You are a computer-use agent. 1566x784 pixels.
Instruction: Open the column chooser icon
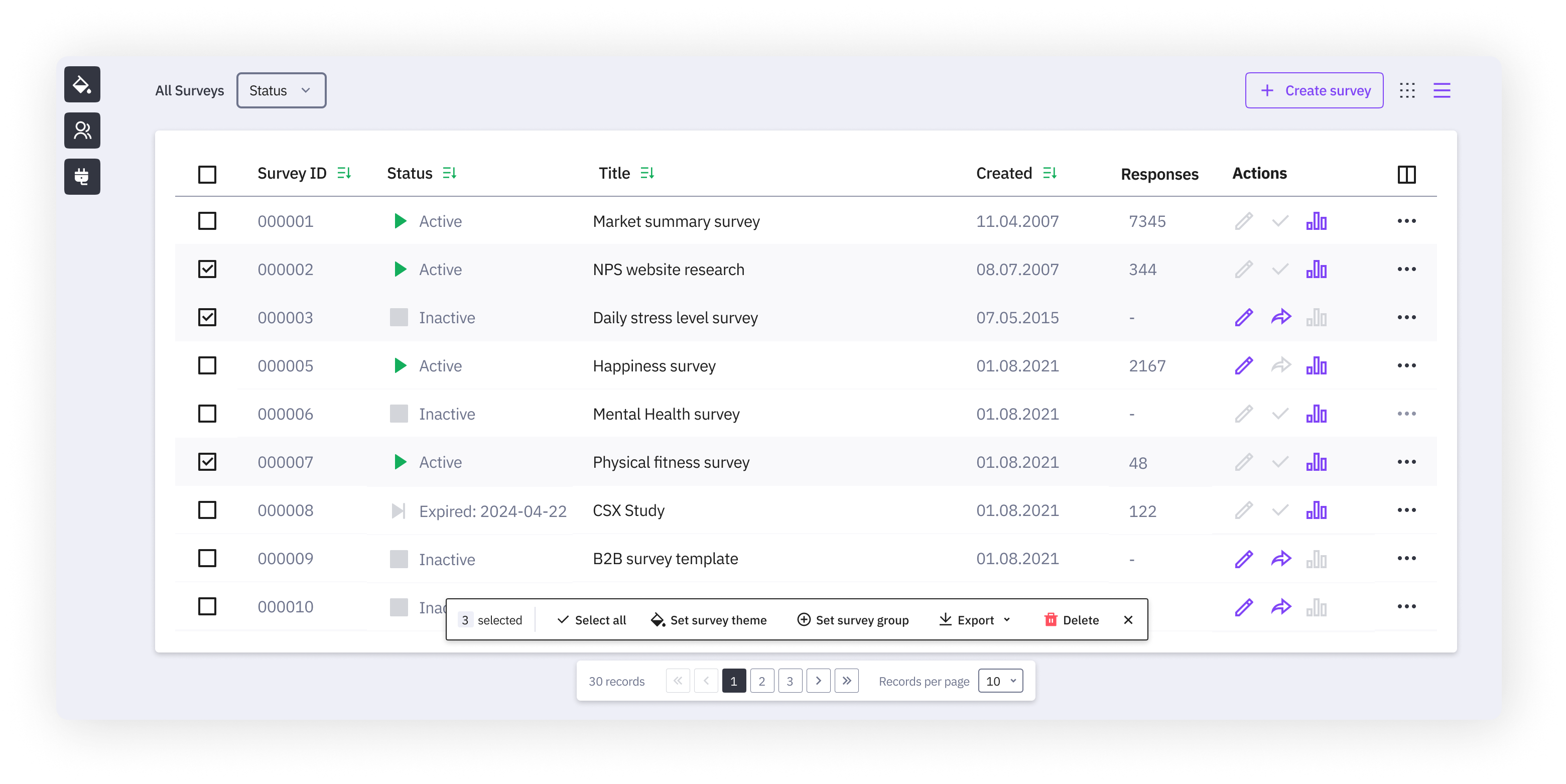pyautogui.click(x=1407, y=175)
